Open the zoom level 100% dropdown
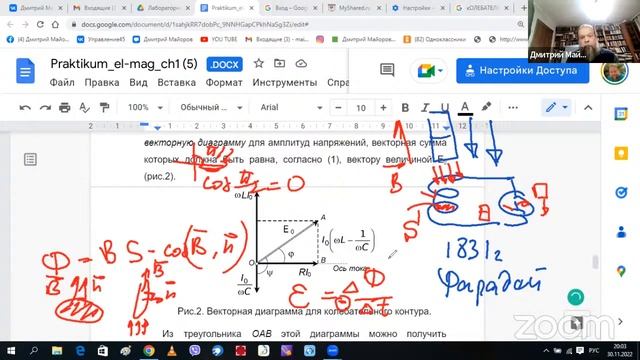 [145, 107]
